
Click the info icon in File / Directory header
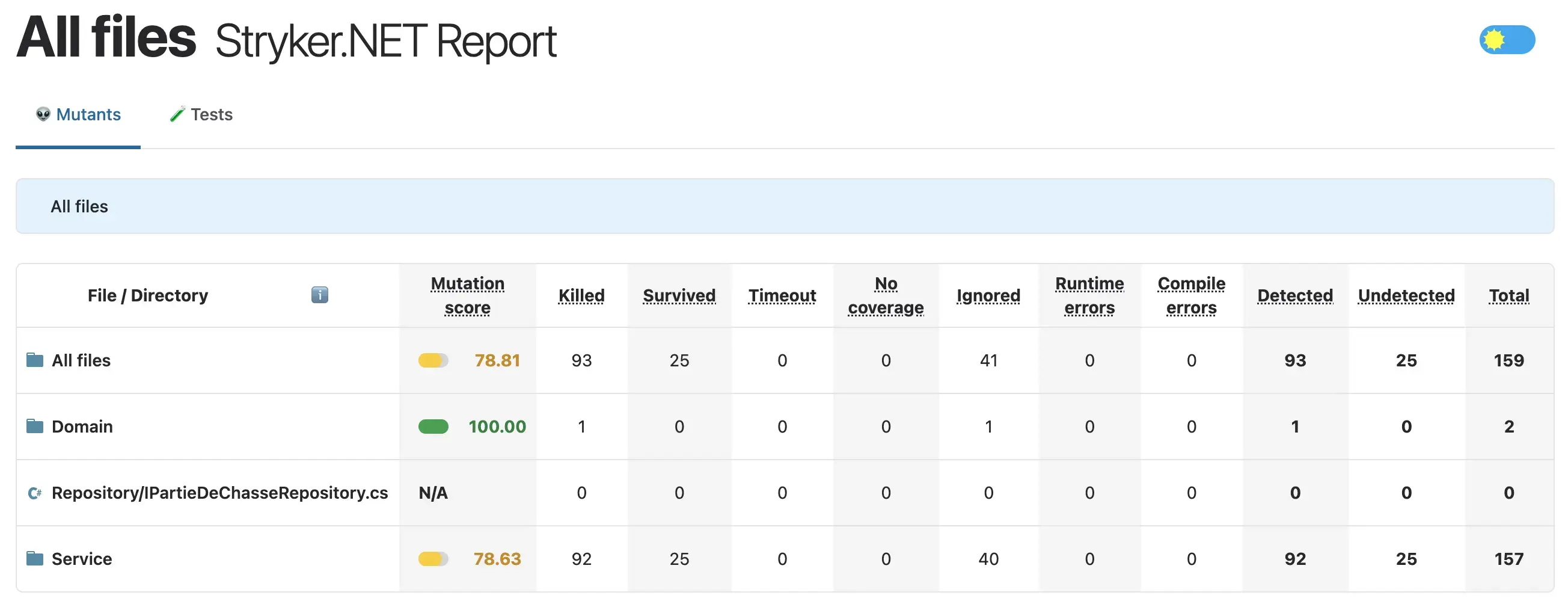coord(320,295)
